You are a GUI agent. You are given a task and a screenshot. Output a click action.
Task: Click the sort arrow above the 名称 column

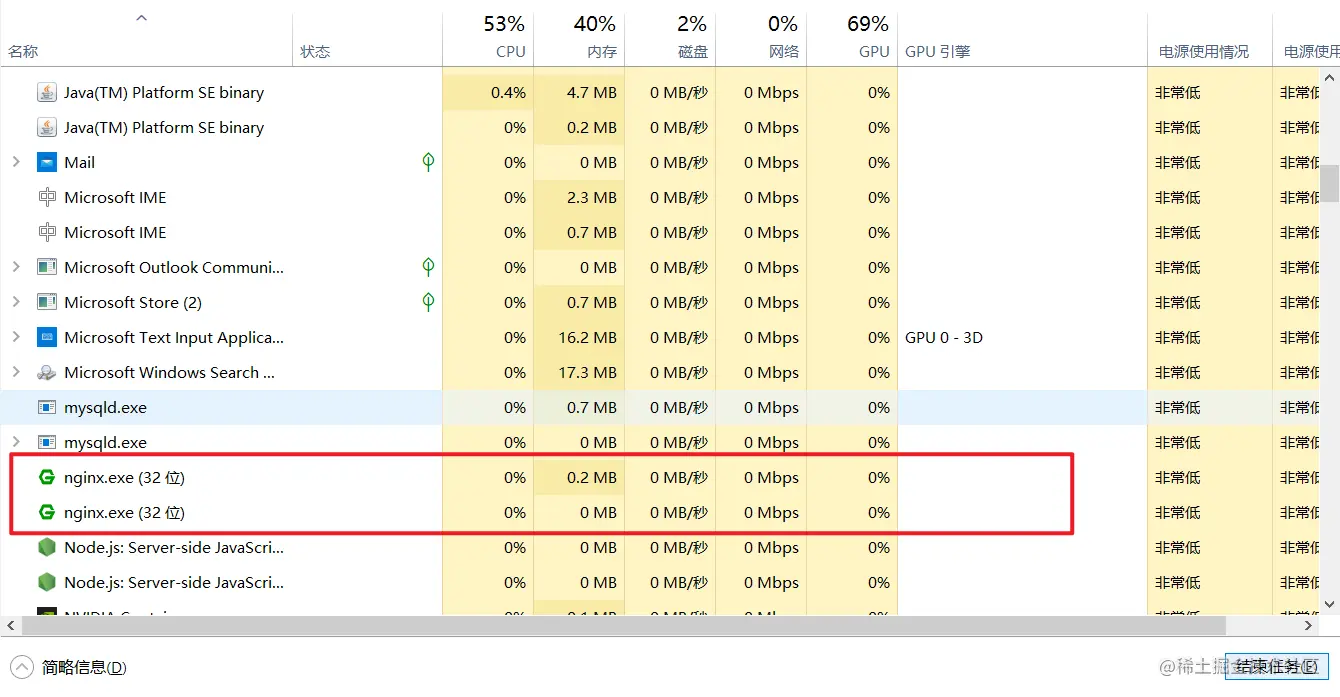click(142, 18)
